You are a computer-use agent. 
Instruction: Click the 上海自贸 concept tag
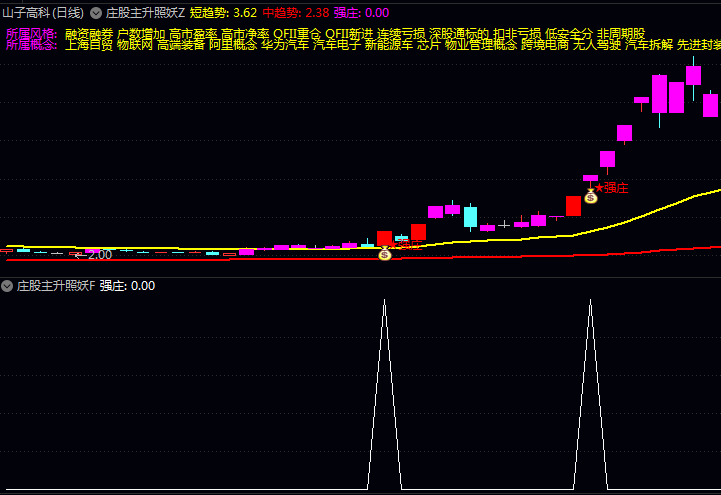[89, 45]
